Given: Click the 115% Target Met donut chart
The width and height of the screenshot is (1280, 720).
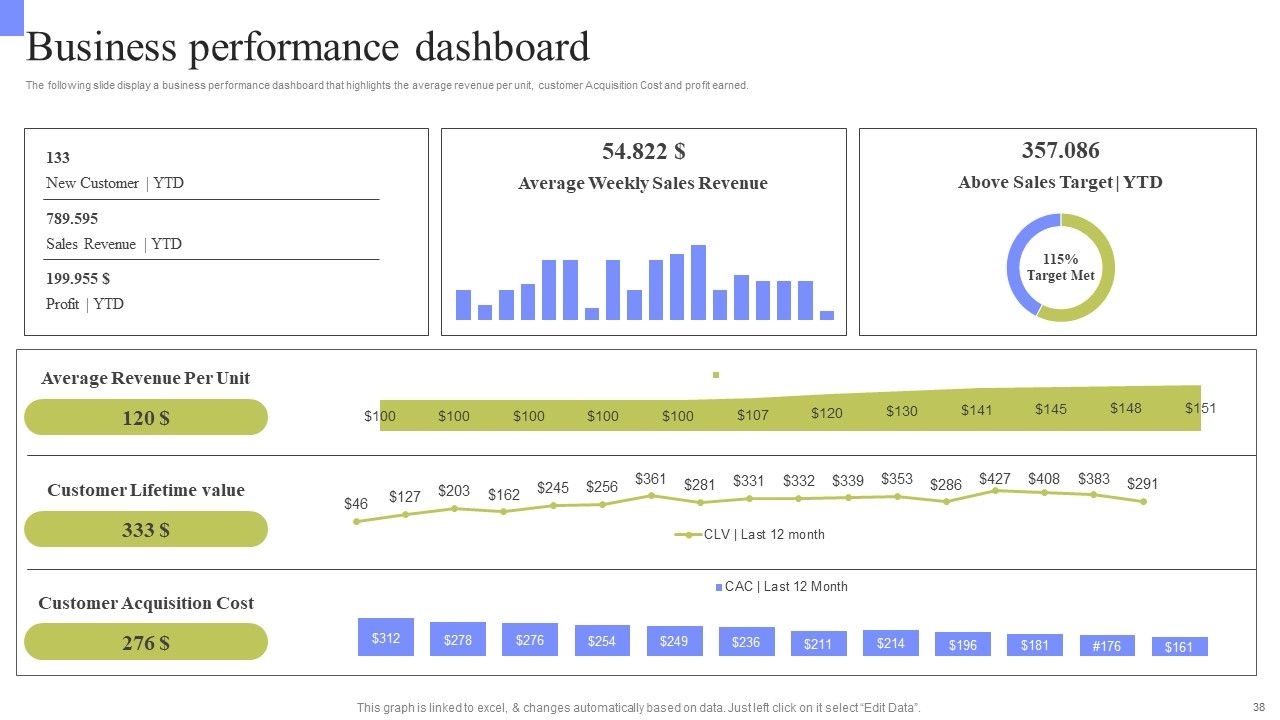Looking at the screenshot, I should coord(1060,268).
